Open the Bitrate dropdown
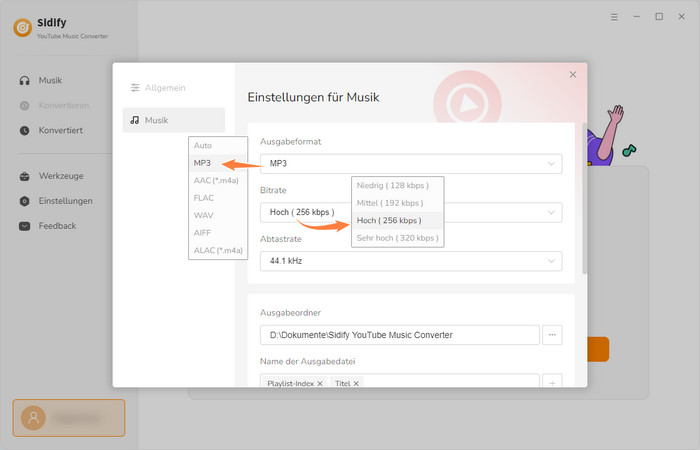The image size is (700, 450). coord(411,212)
